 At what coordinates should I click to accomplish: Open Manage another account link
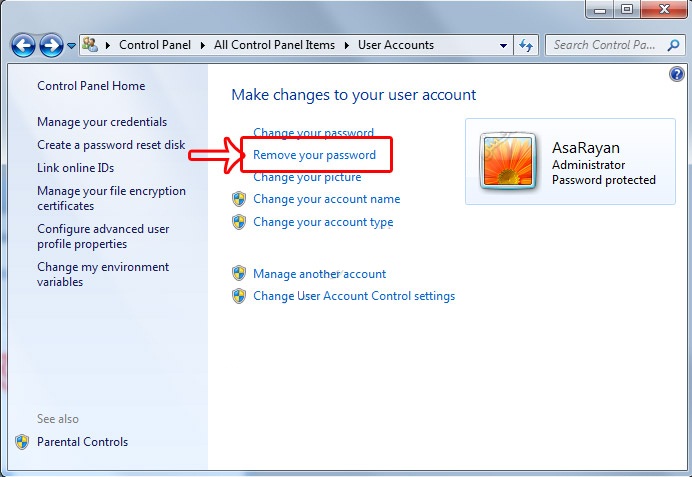click(319, 274)
